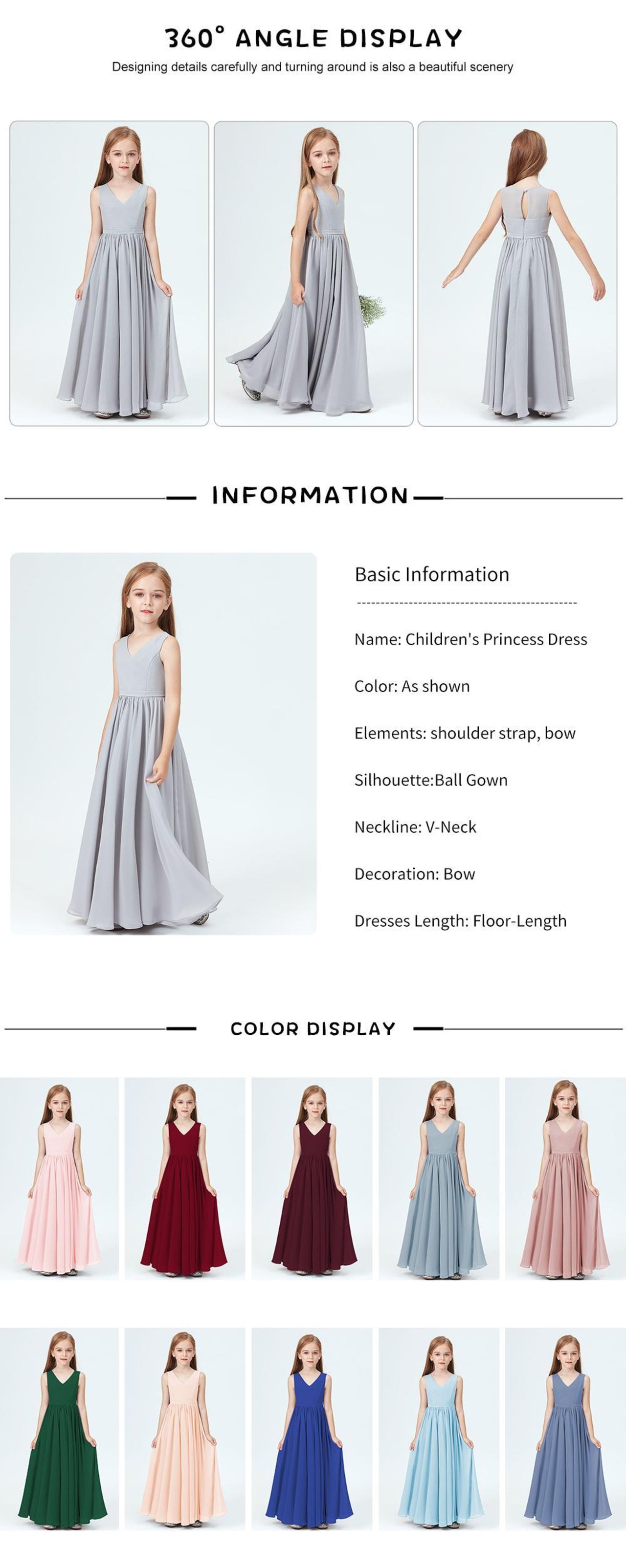Click the Color Display section heading
Viewport: 626px width, 1568px height.
pyautogui.click(x=313, y=1029)
